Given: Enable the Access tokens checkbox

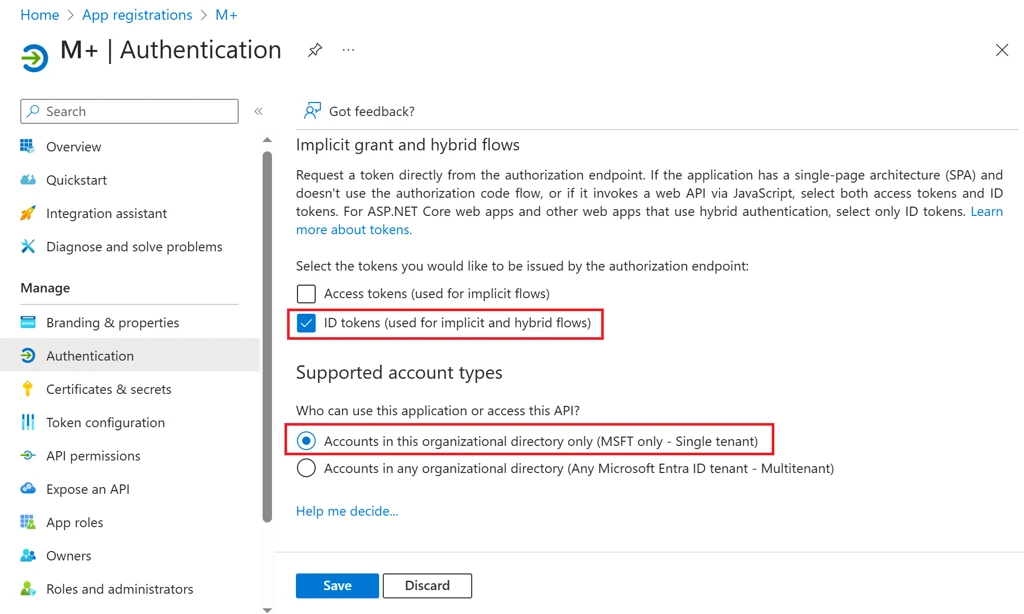Looking at the screenshot, I should coord(306,295).
